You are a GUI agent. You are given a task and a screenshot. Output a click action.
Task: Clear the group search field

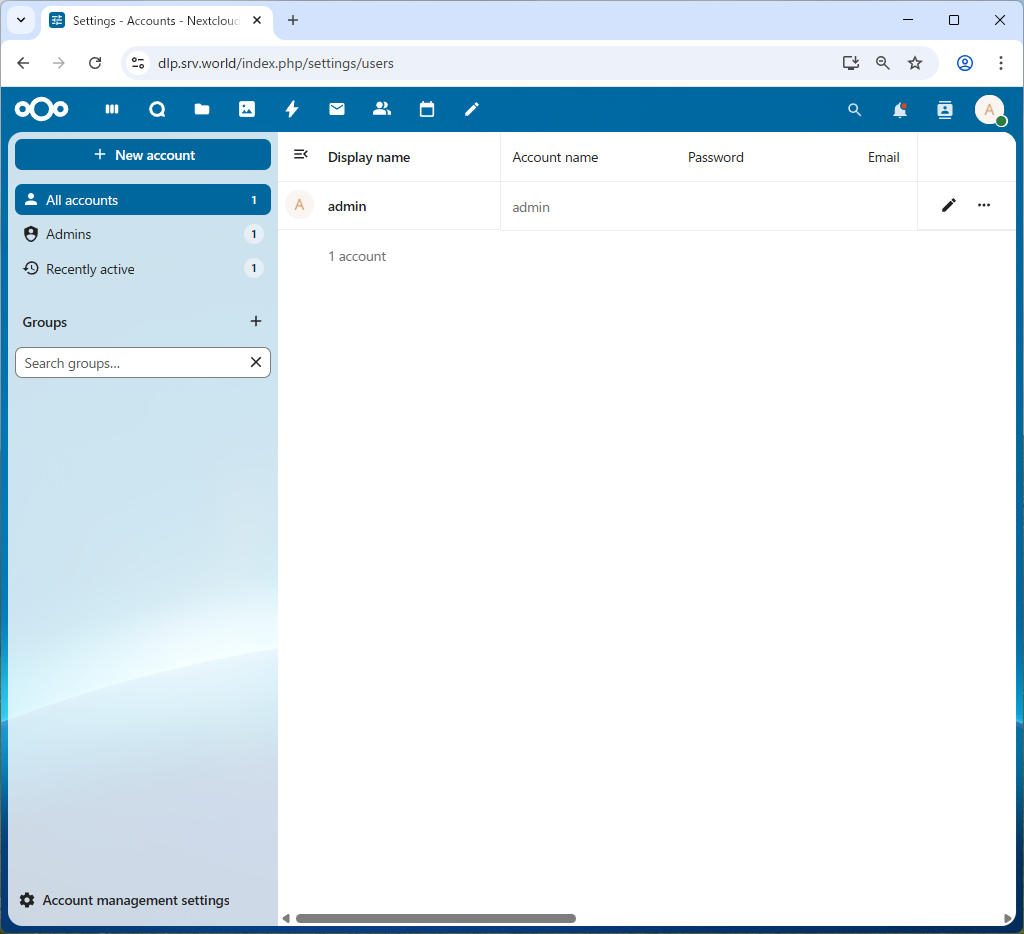(255, 362)
